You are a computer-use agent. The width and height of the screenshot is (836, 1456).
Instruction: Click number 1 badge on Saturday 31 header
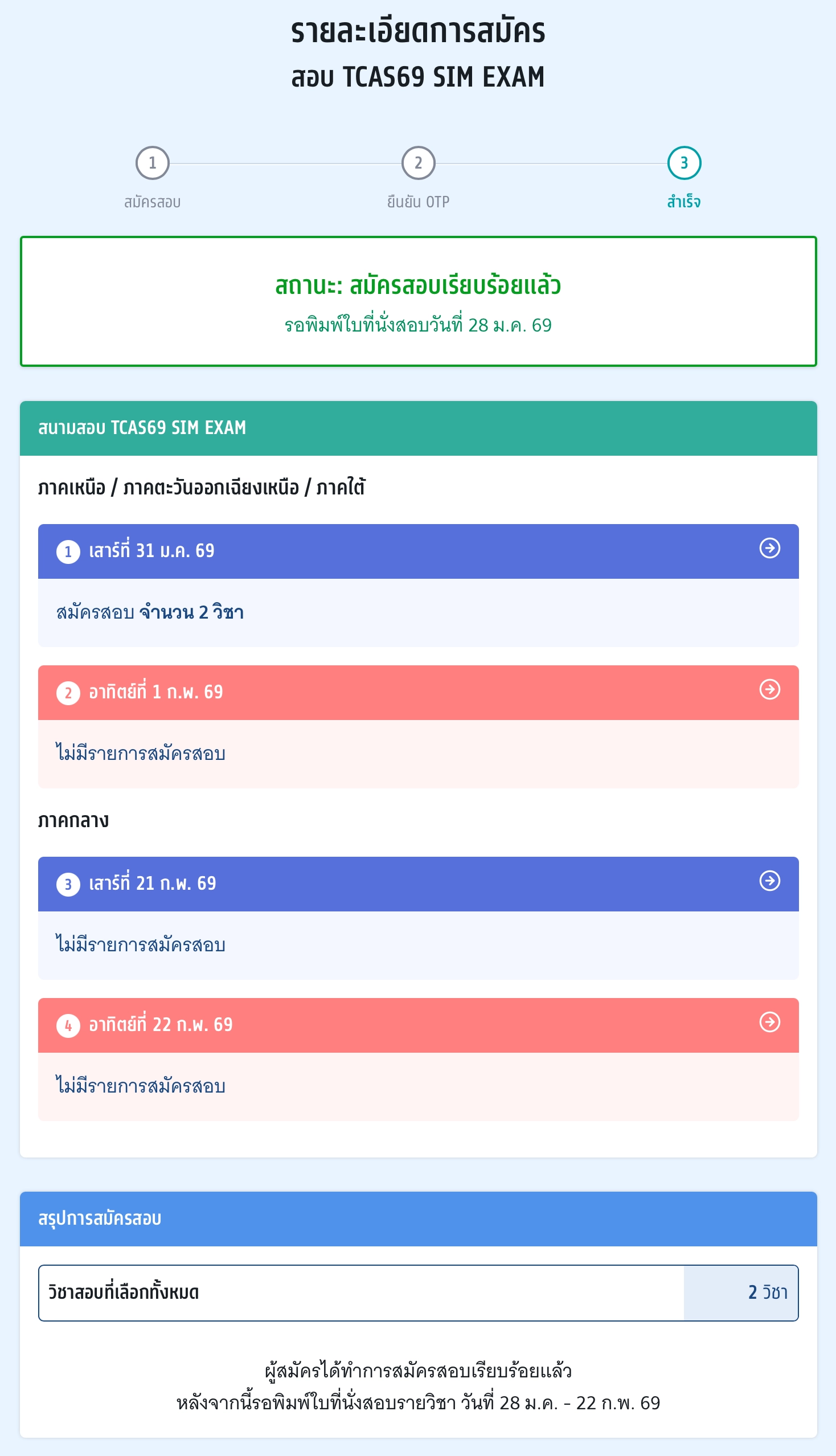[68, 552]
